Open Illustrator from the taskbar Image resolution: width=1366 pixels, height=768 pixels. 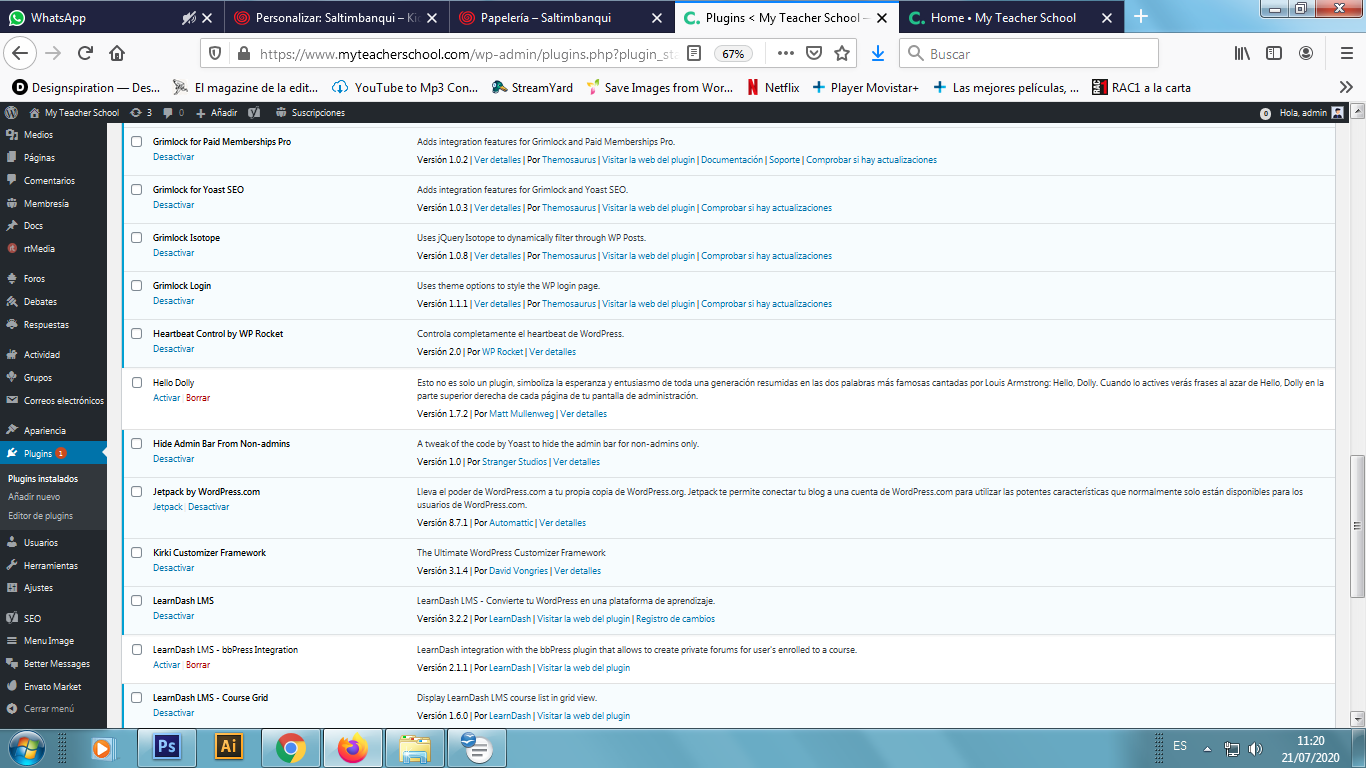coord(229,747)
